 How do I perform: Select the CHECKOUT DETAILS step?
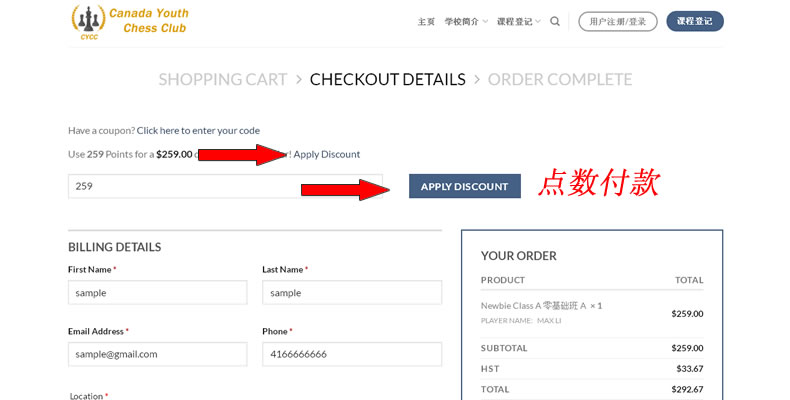coord(387,80)
